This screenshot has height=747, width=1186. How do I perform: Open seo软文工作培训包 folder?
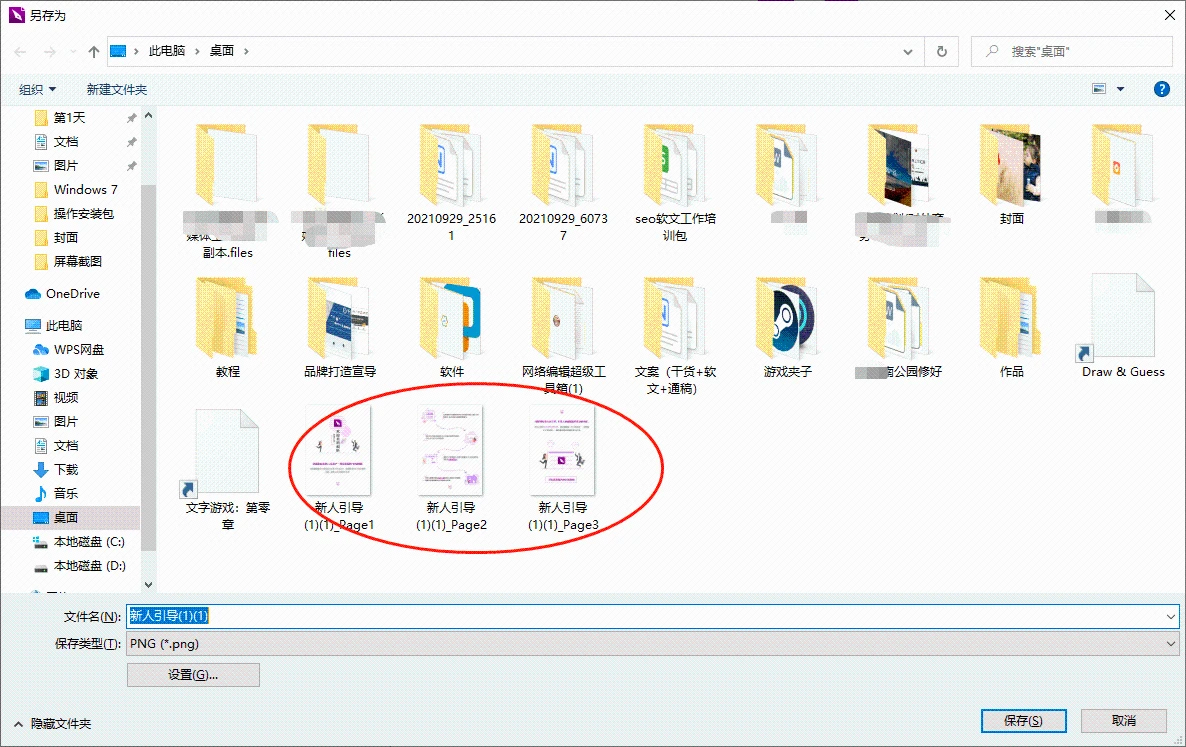(x=675, y=184)
